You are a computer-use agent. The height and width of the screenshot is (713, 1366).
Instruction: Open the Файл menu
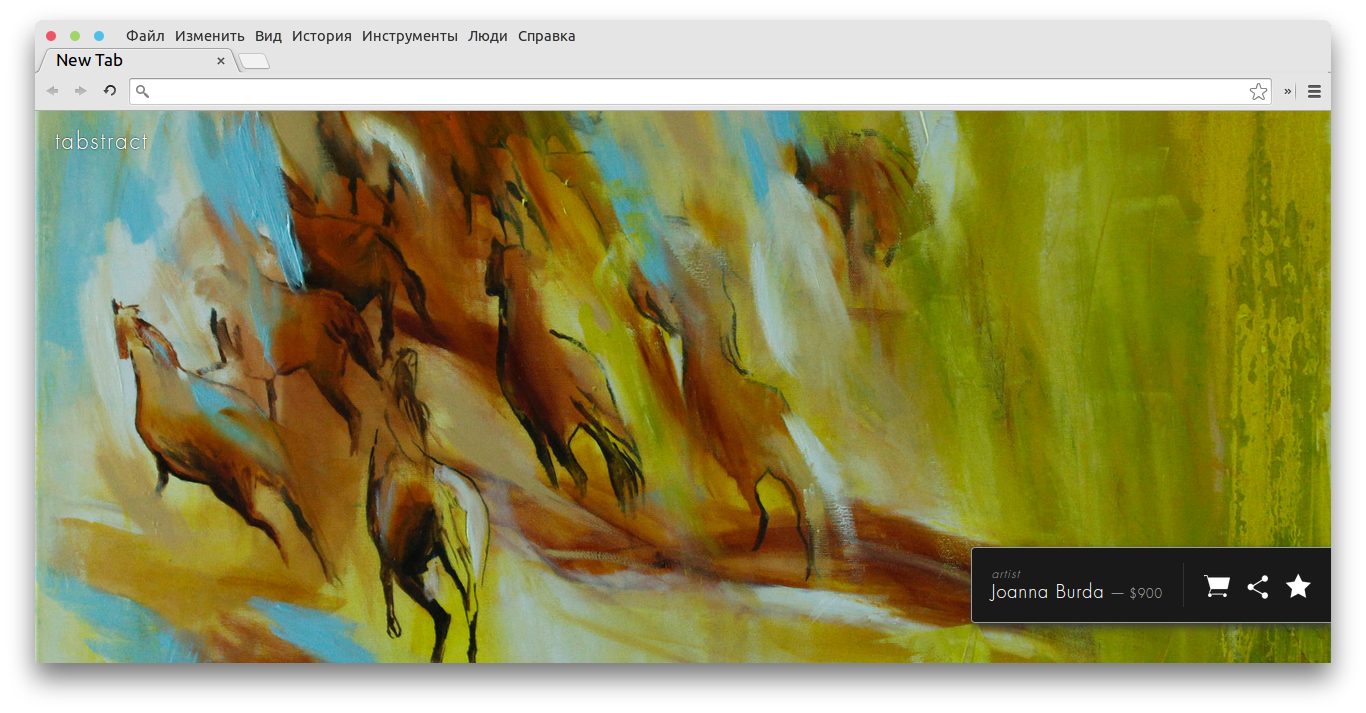[145, 36]
